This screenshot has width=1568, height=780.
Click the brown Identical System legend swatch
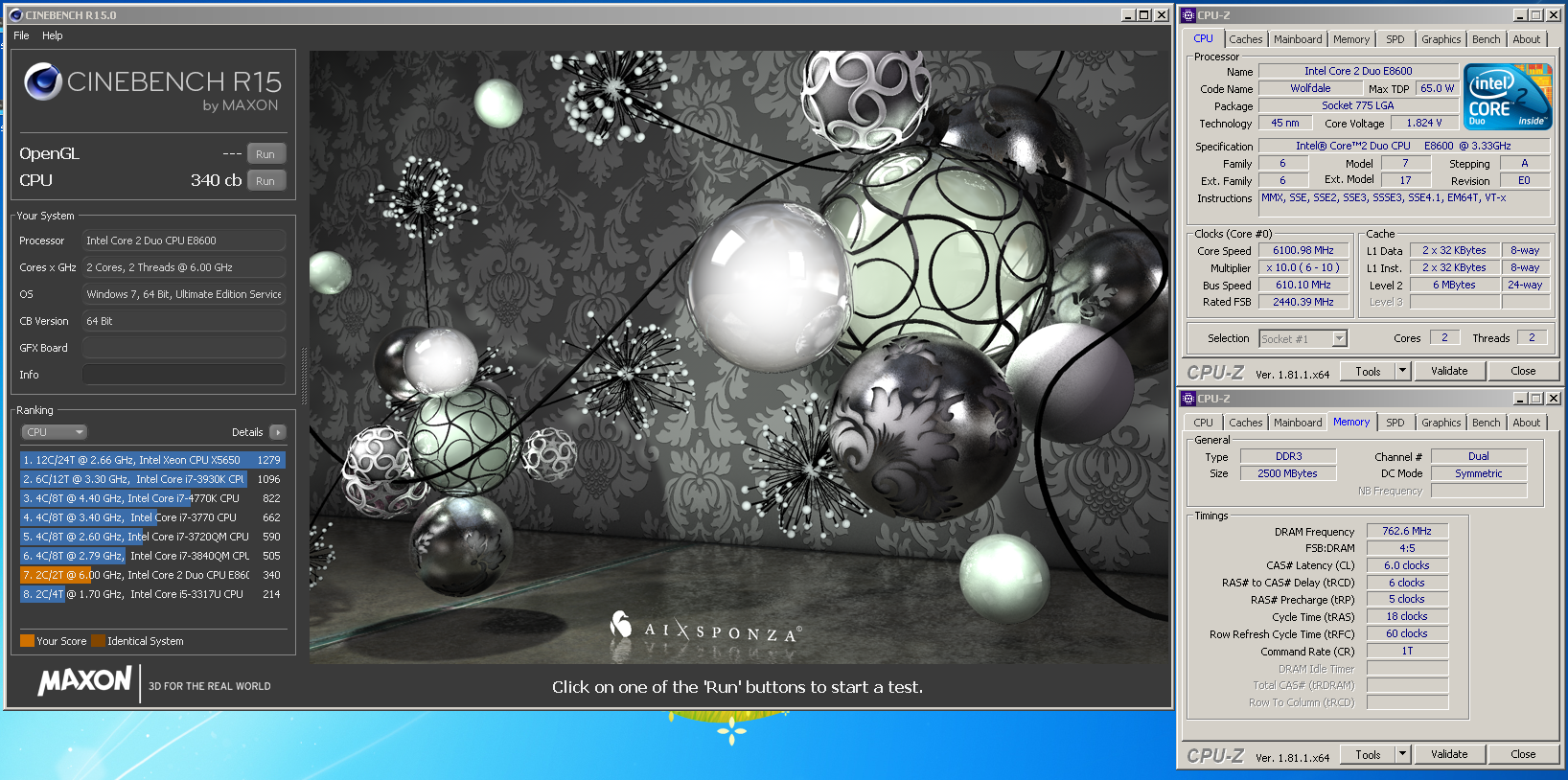(98, 641)
